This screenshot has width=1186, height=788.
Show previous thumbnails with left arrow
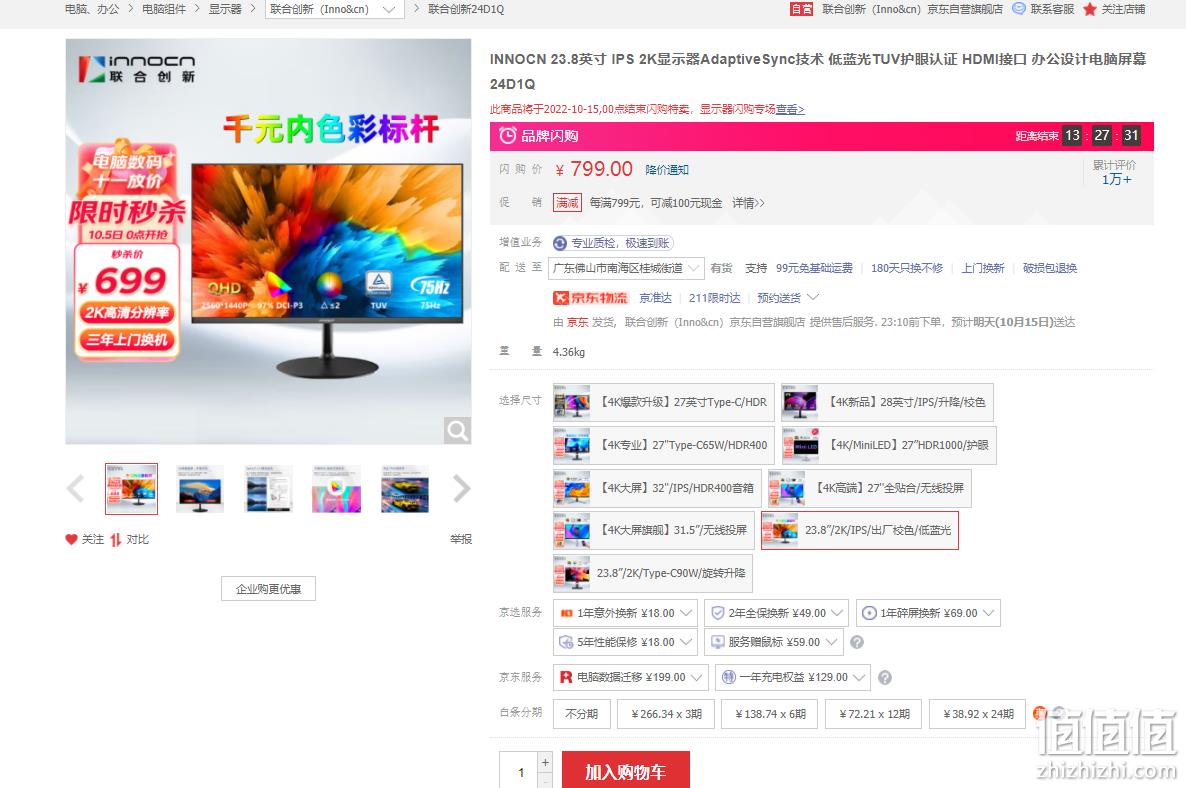tap(75, 489)
